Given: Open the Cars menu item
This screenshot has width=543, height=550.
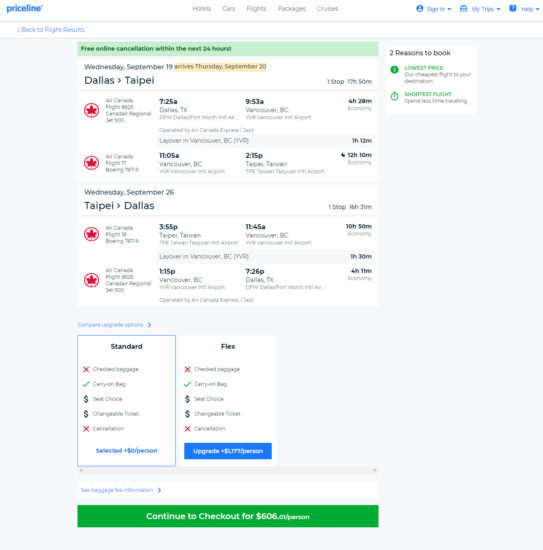Looking at the screenshot, I should pos(229,9).
